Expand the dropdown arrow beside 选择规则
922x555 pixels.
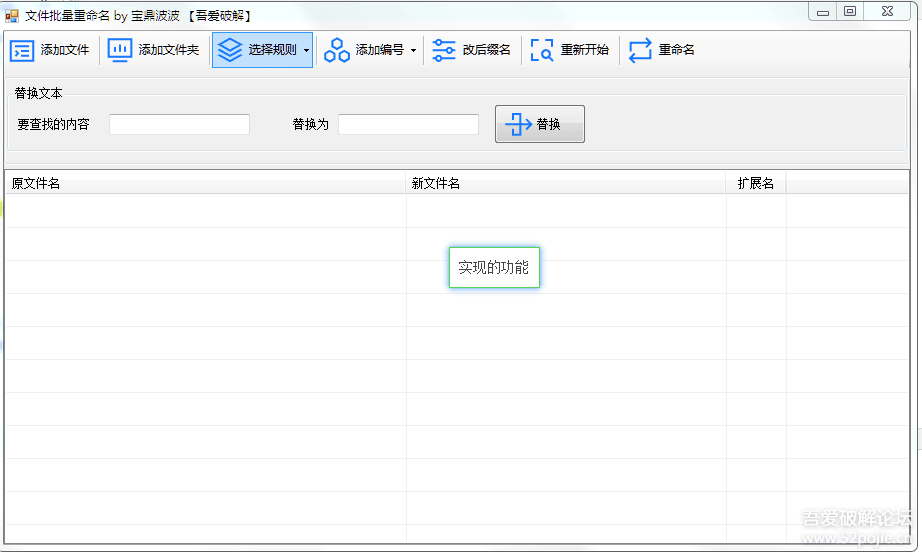click(x=306, y=50)
